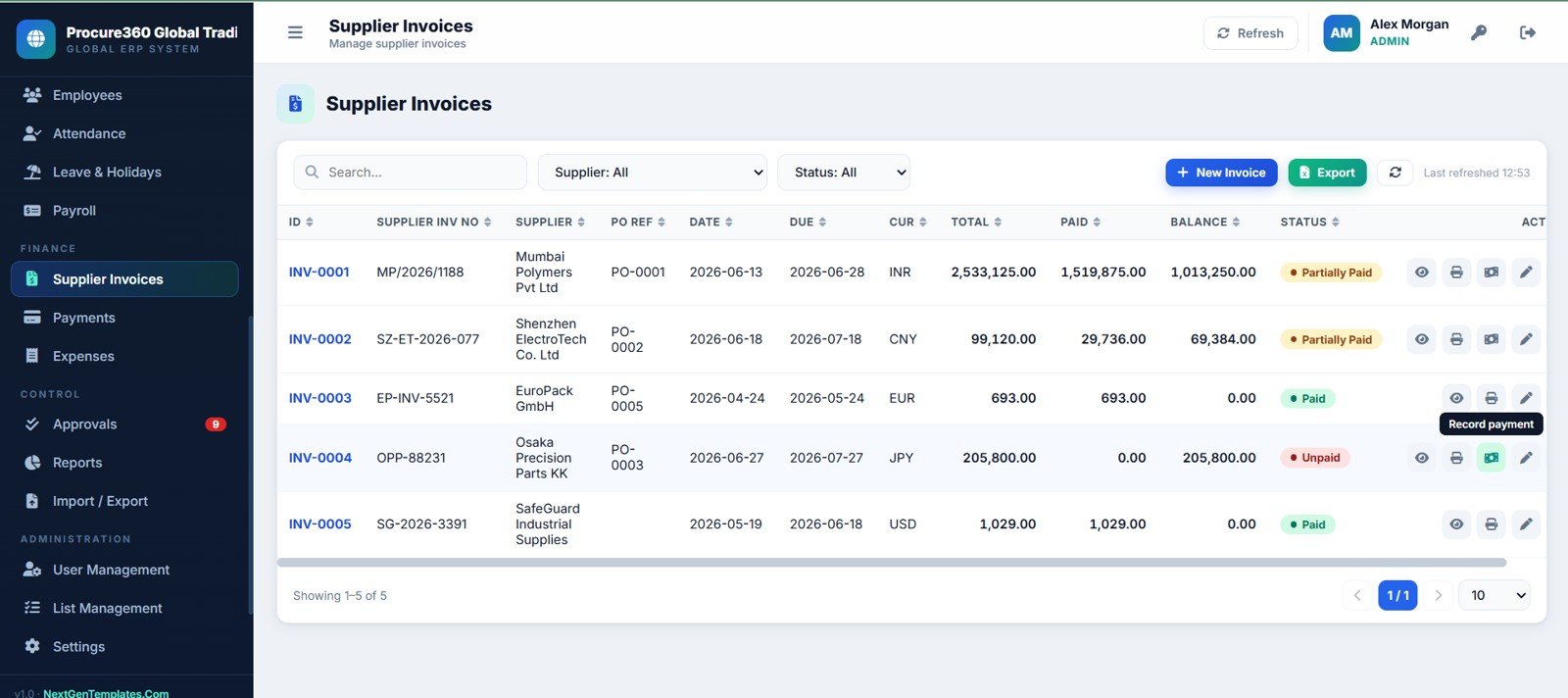Sort table by Supplier Inv No column
The width and height of the screenshot is (1568, 698).
[x=434, y=223]
